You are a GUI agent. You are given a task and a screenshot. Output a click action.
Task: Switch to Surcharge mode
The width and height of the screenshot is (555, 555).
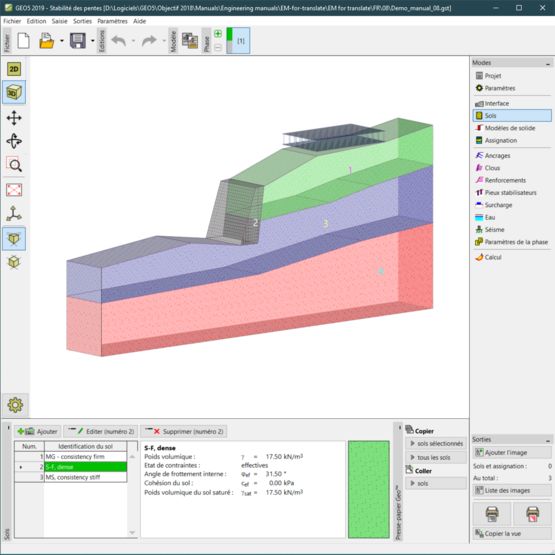[x=512, y=205]
